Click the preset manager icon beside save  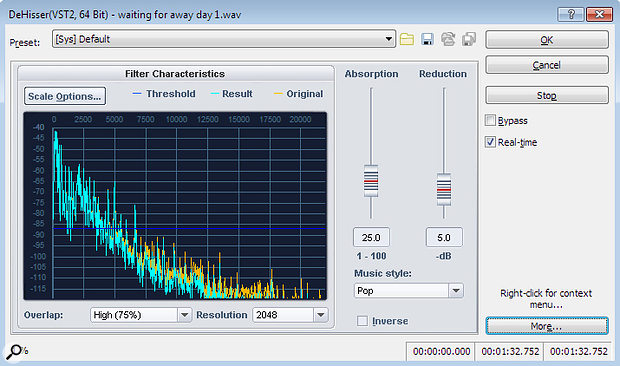448,39
